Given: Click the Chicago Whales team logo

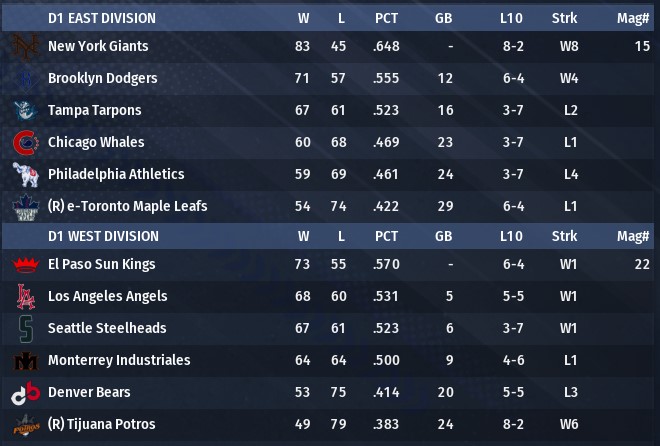Looking at the screenshot, I should click(24, 142).
